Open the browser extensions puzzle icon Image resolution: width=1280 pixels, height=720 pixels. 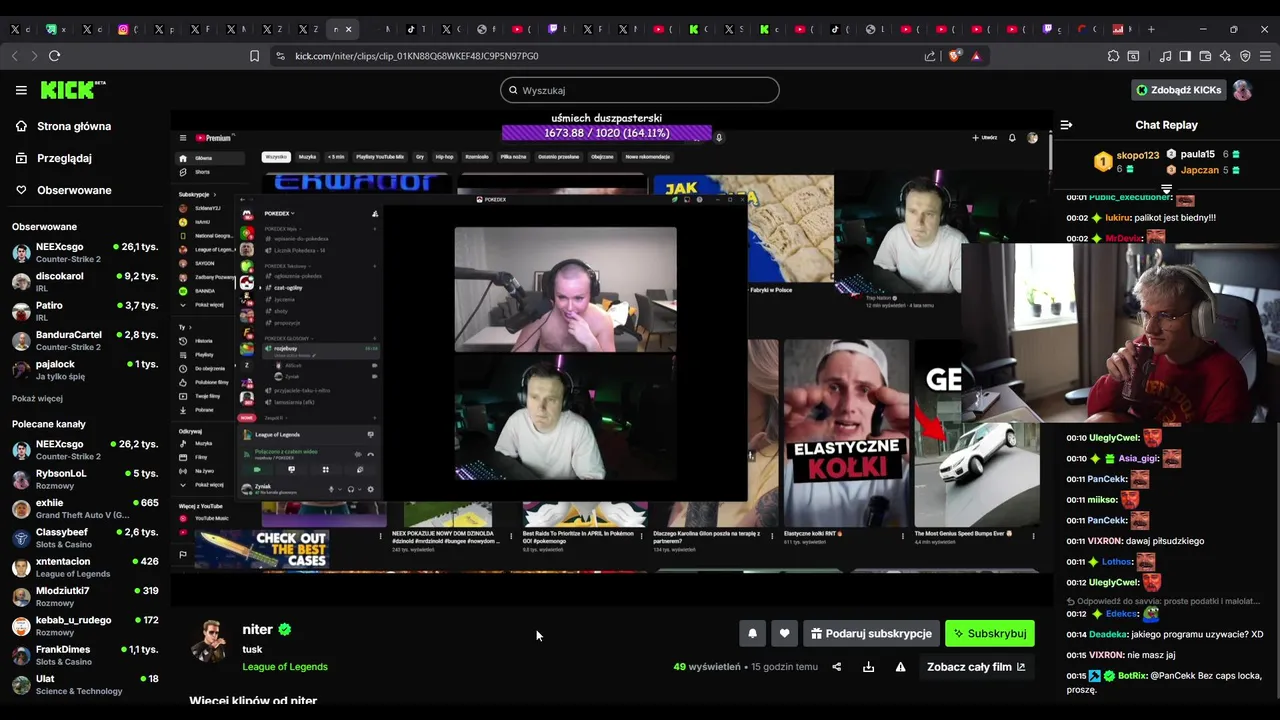1113,56
